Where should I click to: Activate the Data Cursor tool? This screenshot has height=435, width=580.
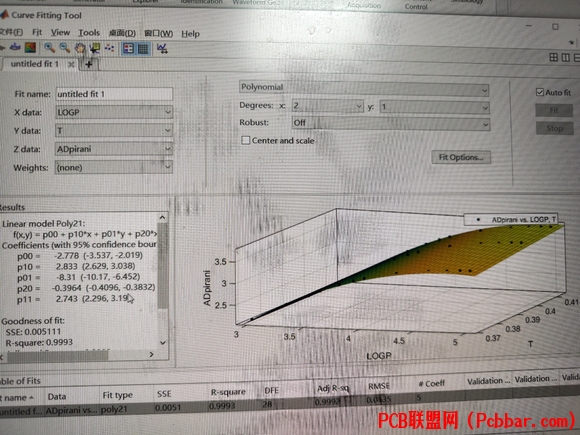[x=95, y=48]
